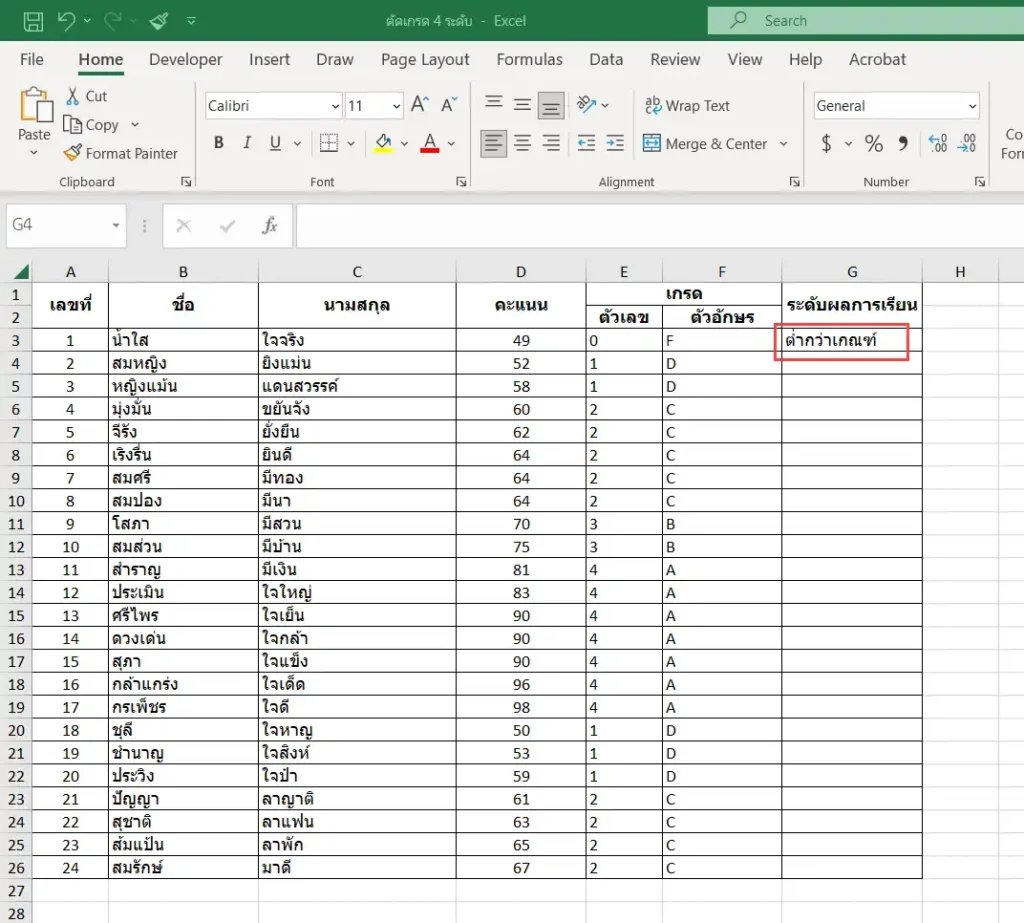Toggle Wrap Text for cell
This screenshot has height=923, width=1024.
[687, 105]
